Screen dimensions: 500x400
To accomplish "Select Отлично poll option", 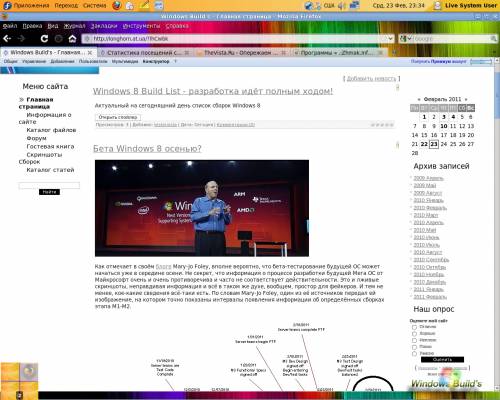I will 414,327.
